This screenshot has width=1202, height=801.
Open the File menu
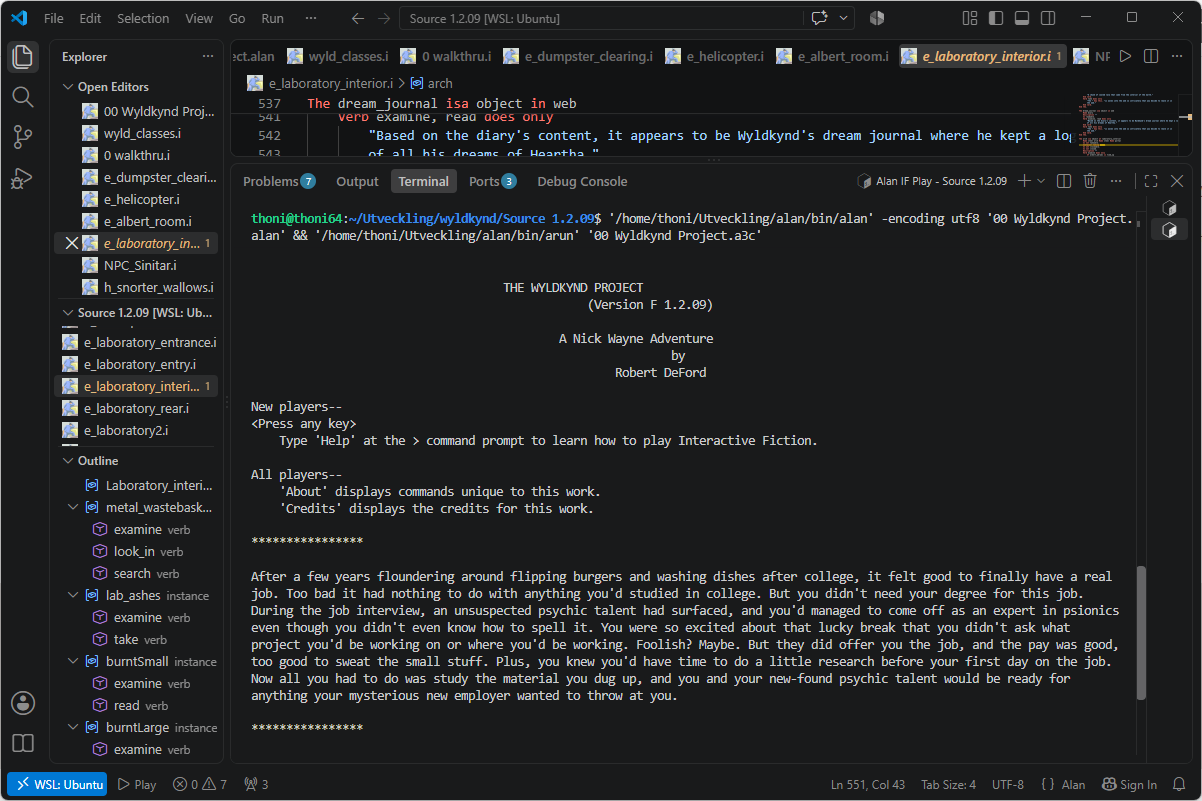[x=54, y=18]
